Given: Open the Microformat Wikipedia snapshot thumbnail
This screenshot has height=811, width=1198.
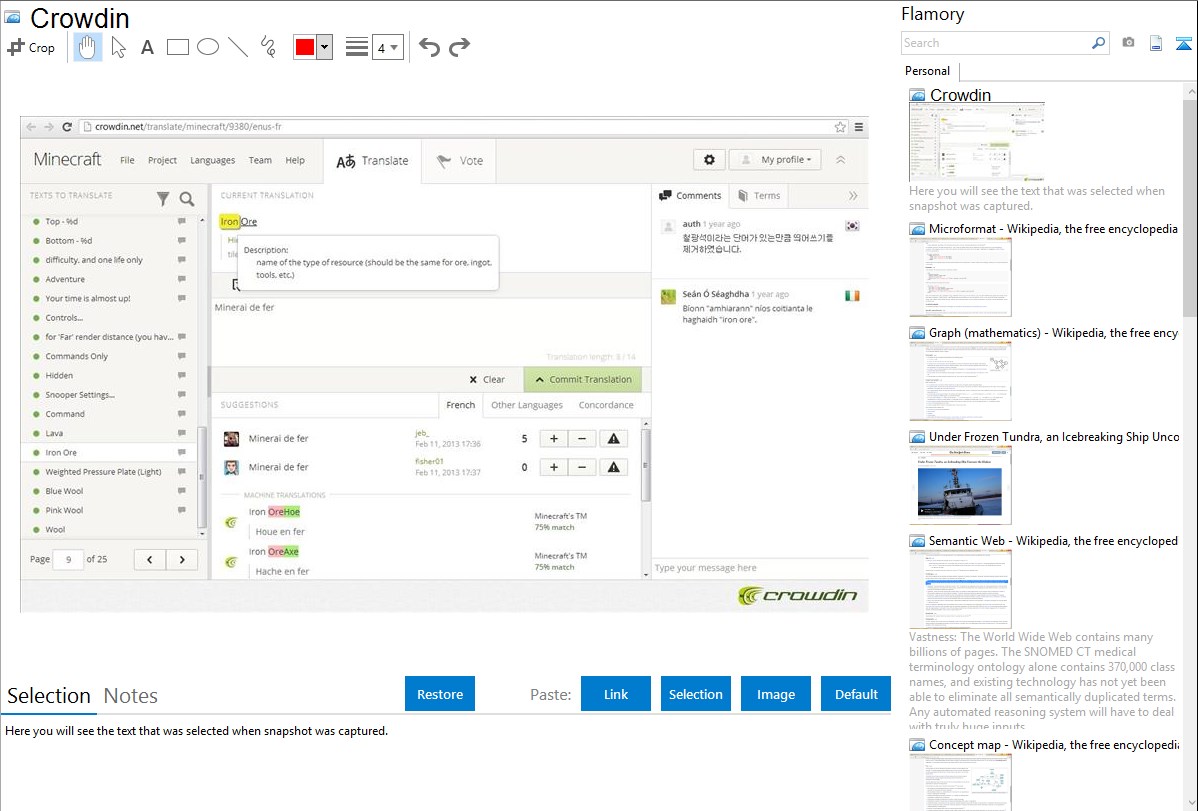Looking at the screenshot, I should pos(960,277).
